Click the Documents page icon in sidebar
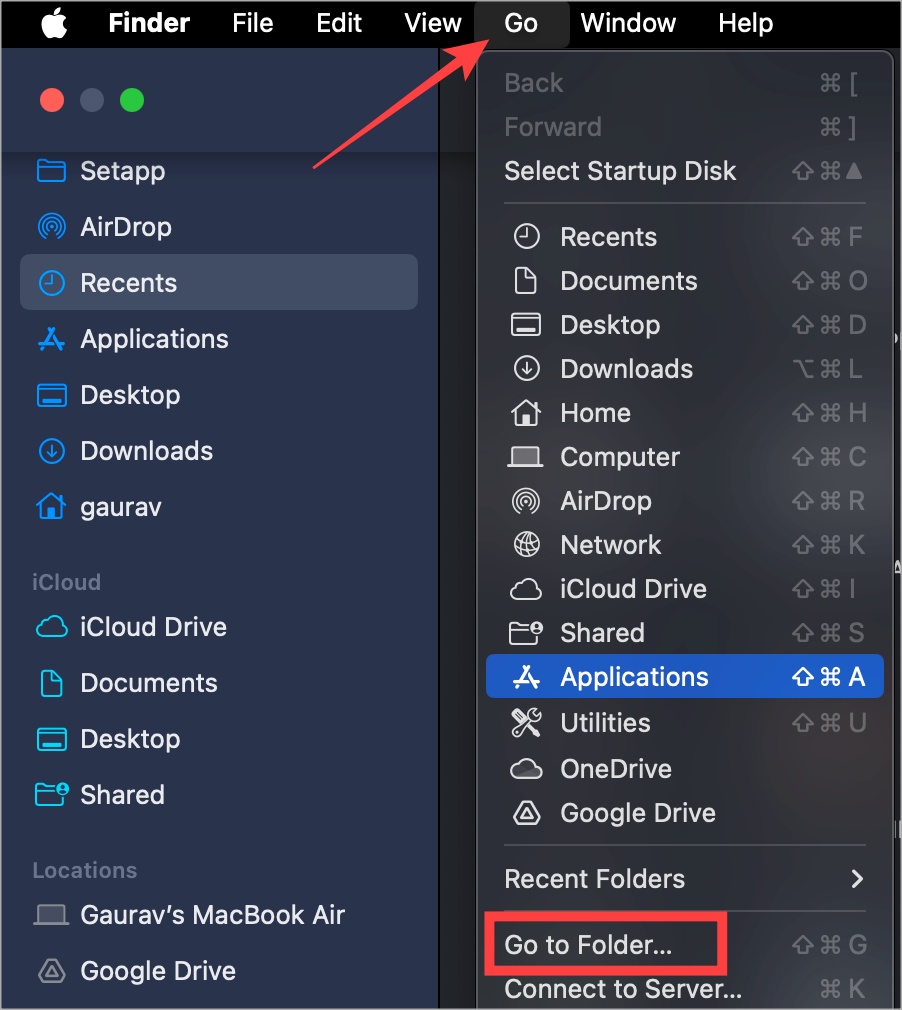The height and width of the screenshot is (1010, 902). [x=52, y=683]
